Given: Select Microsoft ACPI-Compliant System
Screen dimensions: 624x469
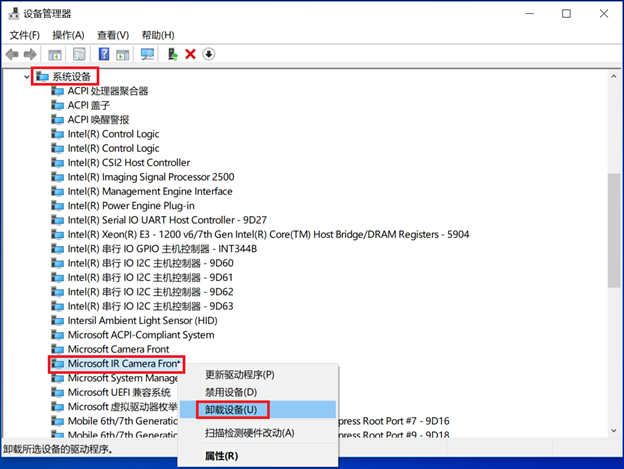Looking at the screenshot, I should (x=141, y=335).
